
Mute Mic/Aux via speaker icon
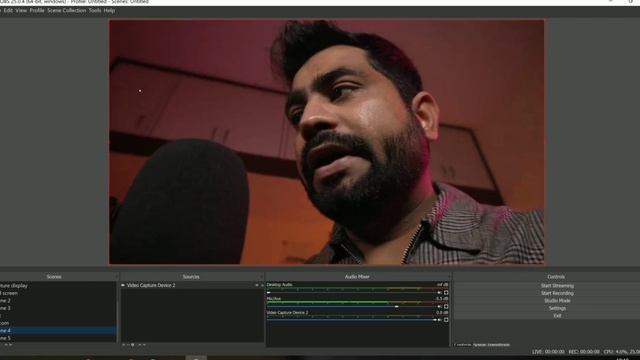click(440, 307)
